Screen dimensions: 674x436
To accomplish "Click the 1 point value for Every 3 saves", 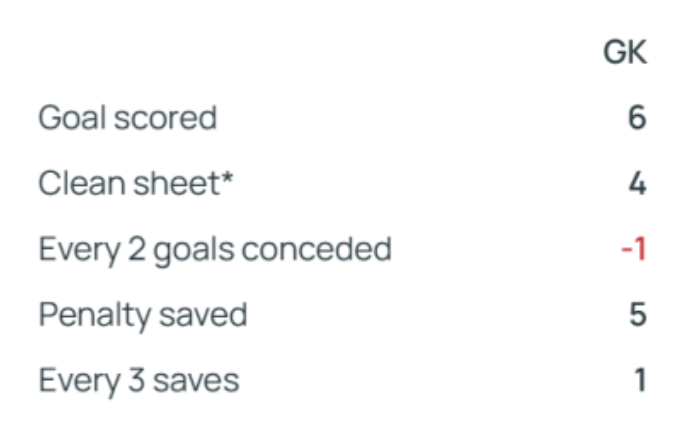I will click(x=639, y=381).
